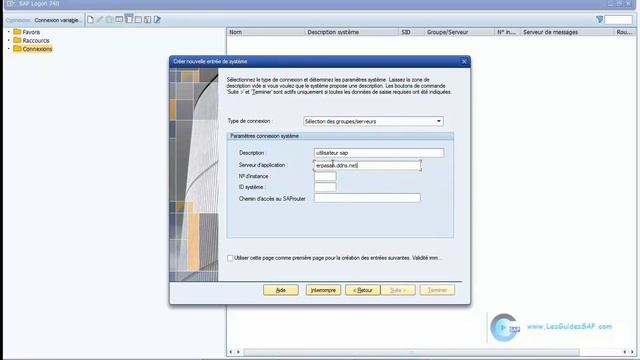Click the bottom-left right scroll arrow
This screenshot has height=360, width=640.
pos(238,352)
